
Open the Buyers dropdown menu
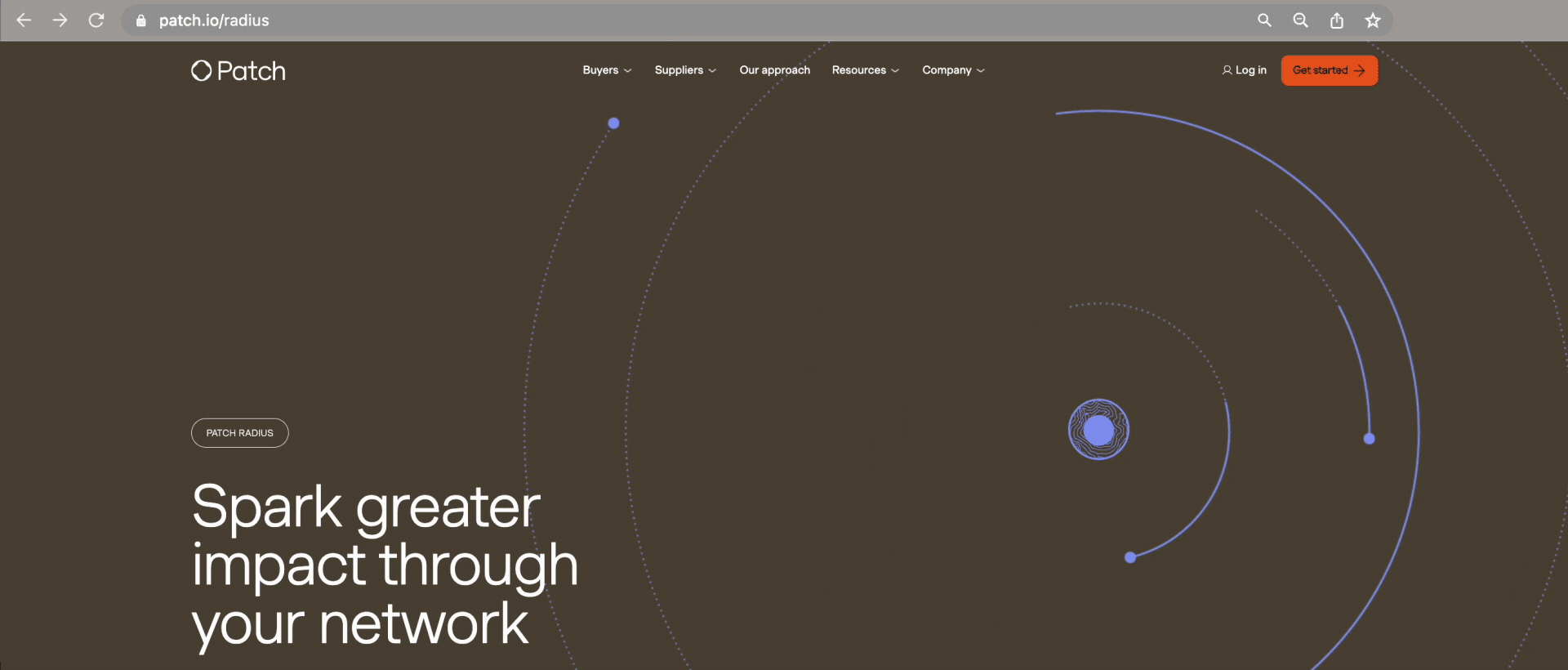pos(607,70)
